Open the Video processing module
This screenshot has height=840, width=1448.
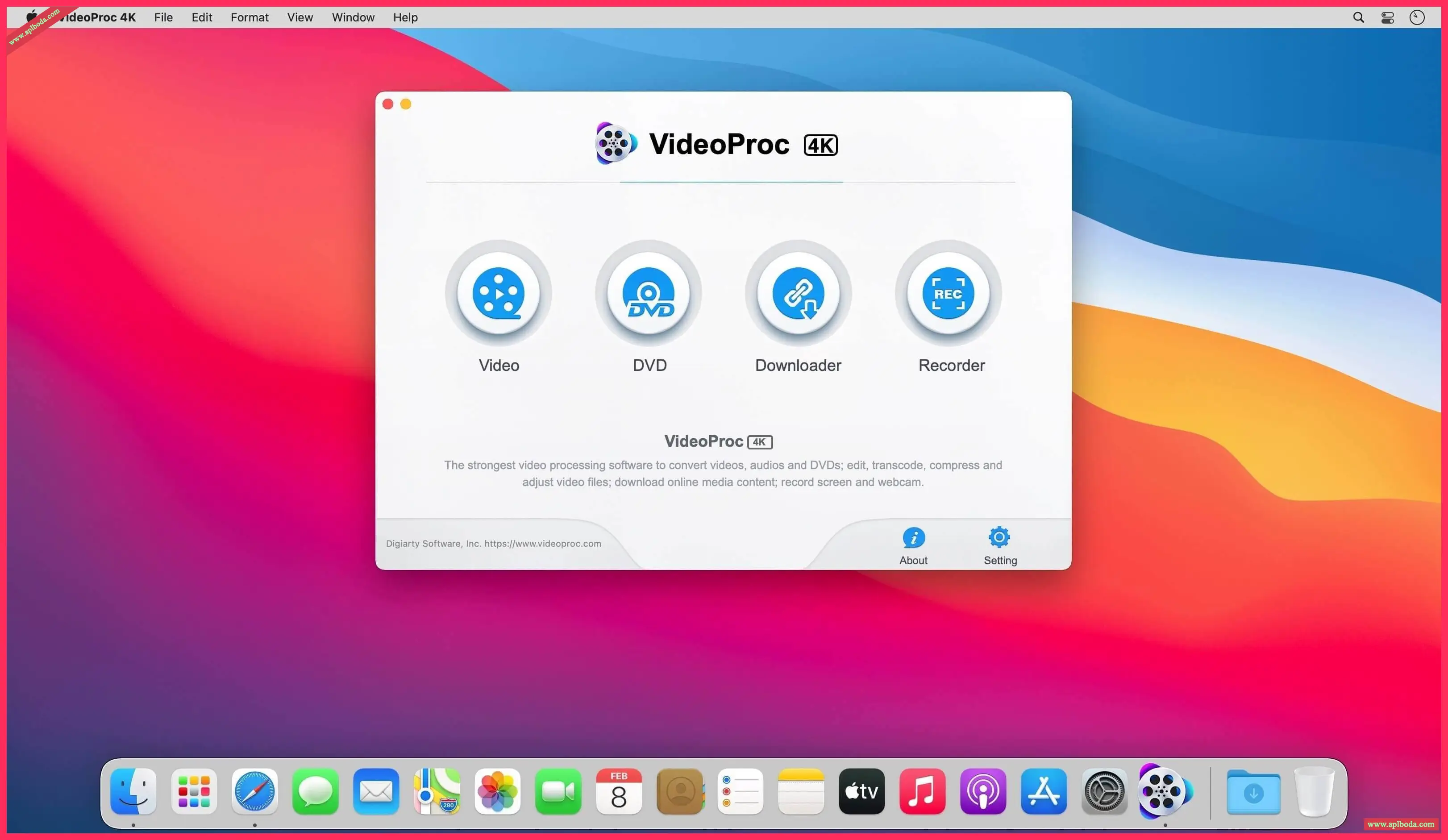(498, 294)
